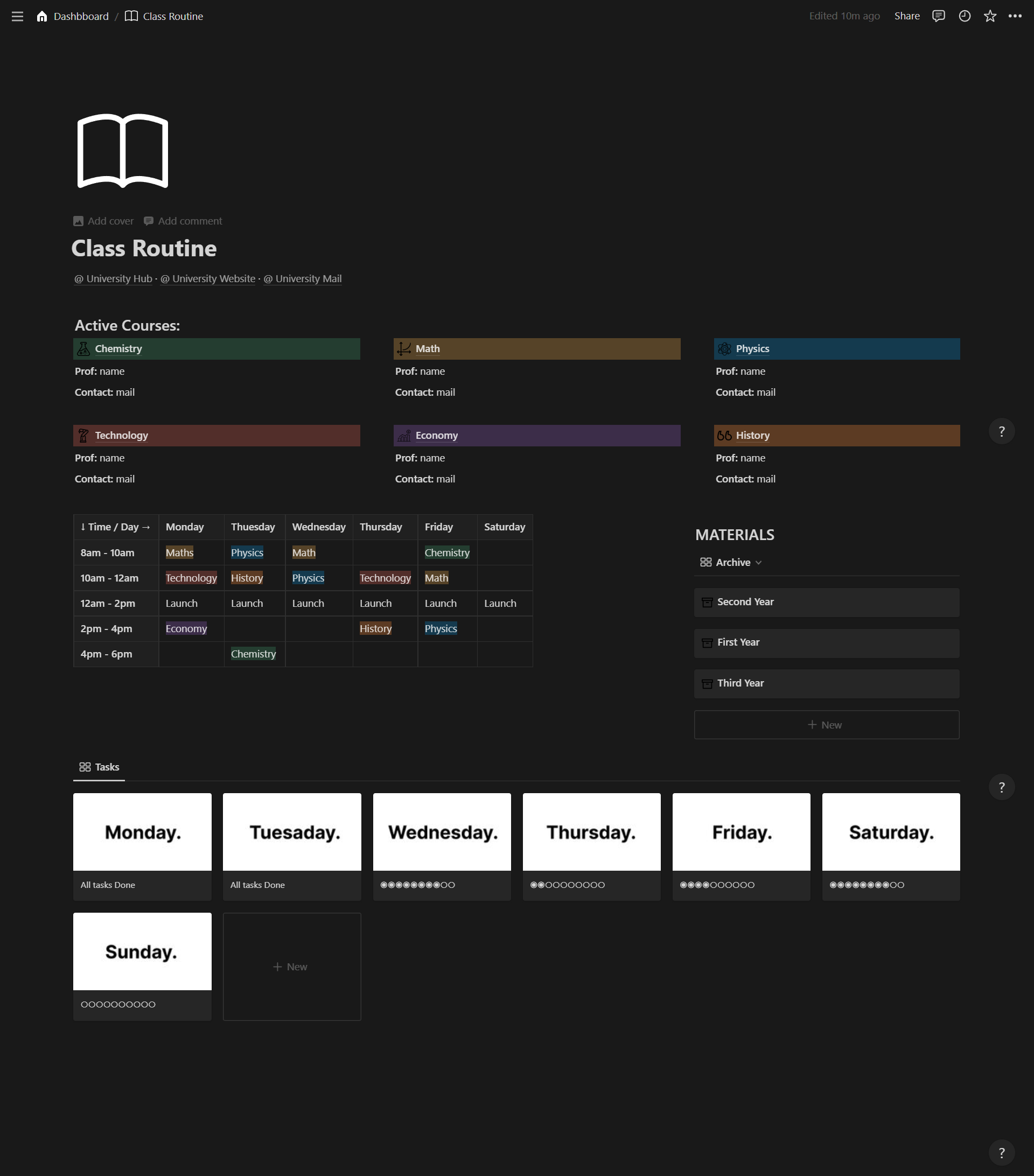
Task: Open the page history clock icon
Action: (x=965, y=16)
